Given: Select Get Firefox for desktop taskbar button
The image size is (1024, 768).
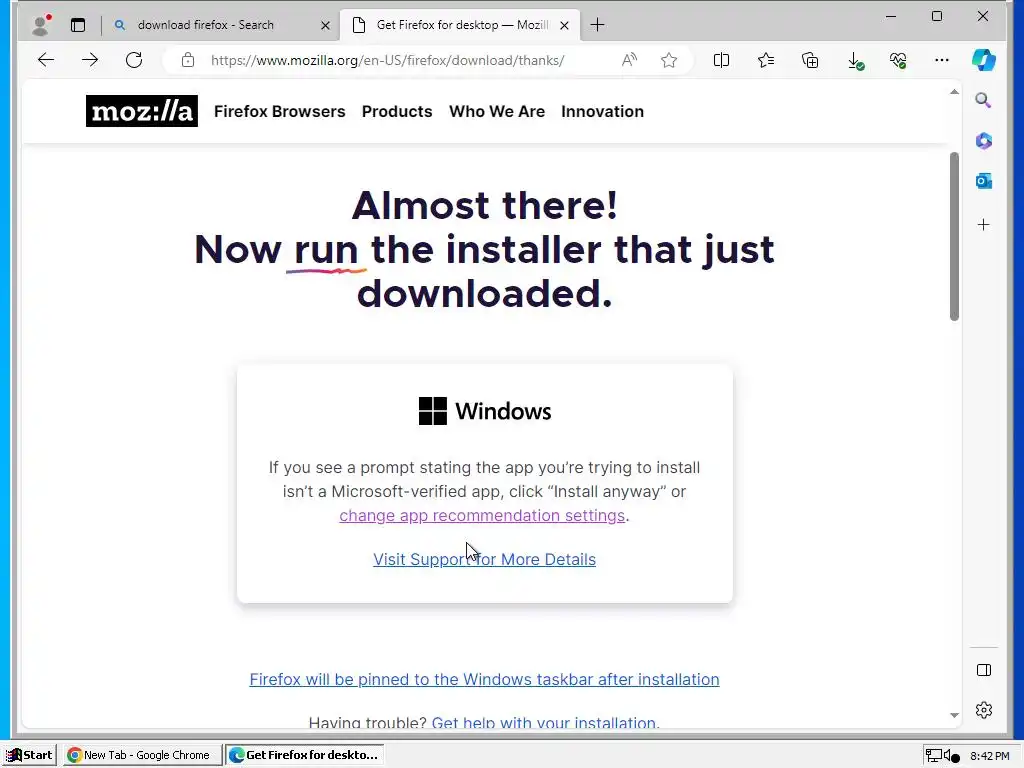Looking at the screenshot, I should [304, 755].
